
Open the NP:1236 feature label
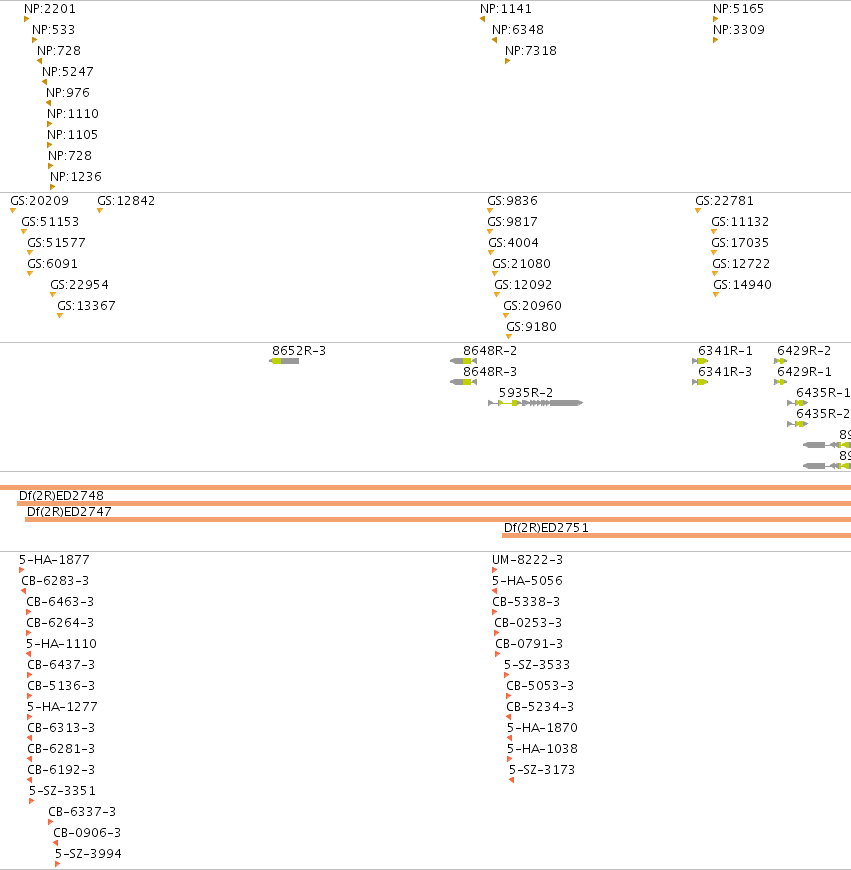point(76,177)
